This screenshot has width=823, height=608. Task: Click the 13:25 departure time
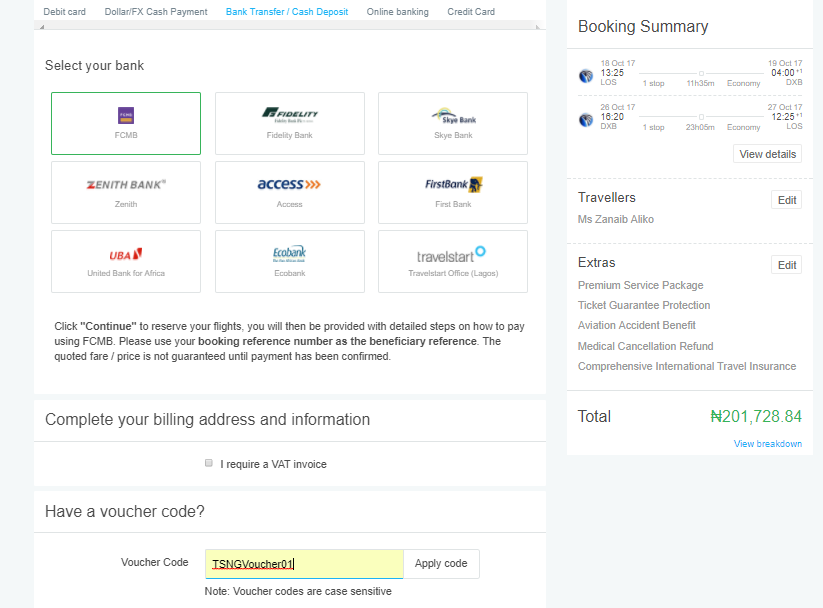(x=612, y=72)
